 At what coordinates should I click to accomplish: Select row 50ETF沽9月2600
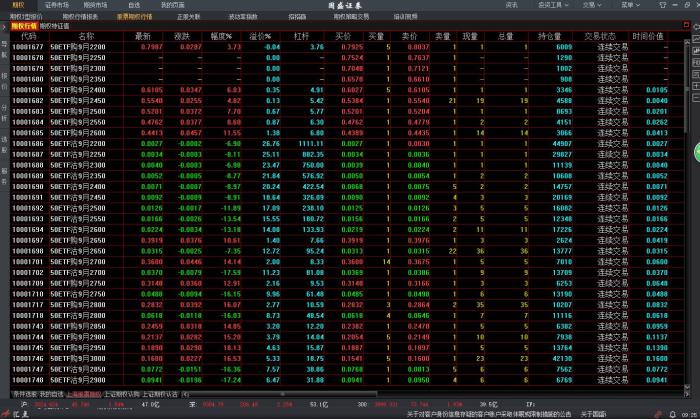[346, 229]
